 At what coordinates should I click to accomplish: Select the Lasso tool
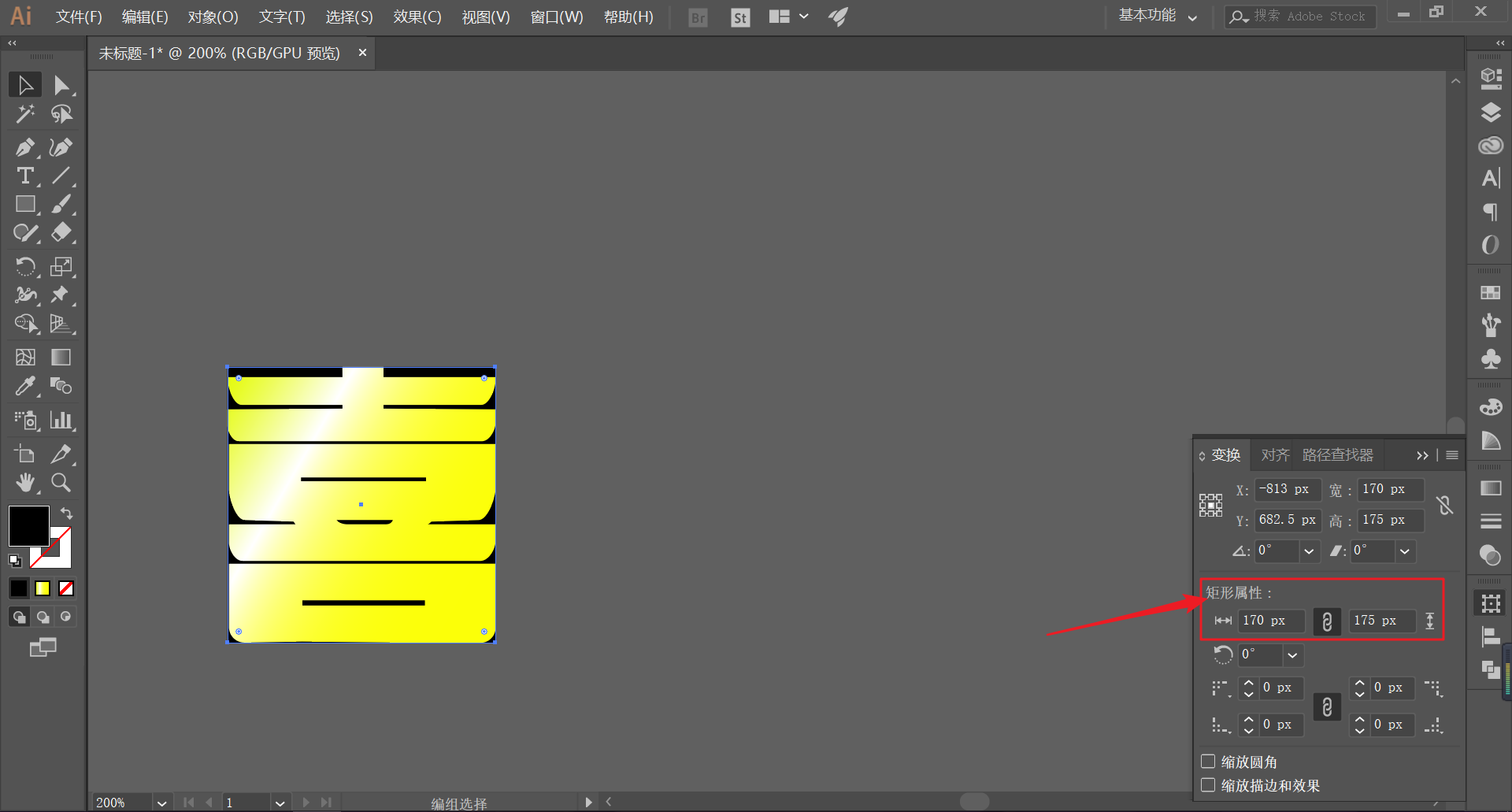point(61,114)
